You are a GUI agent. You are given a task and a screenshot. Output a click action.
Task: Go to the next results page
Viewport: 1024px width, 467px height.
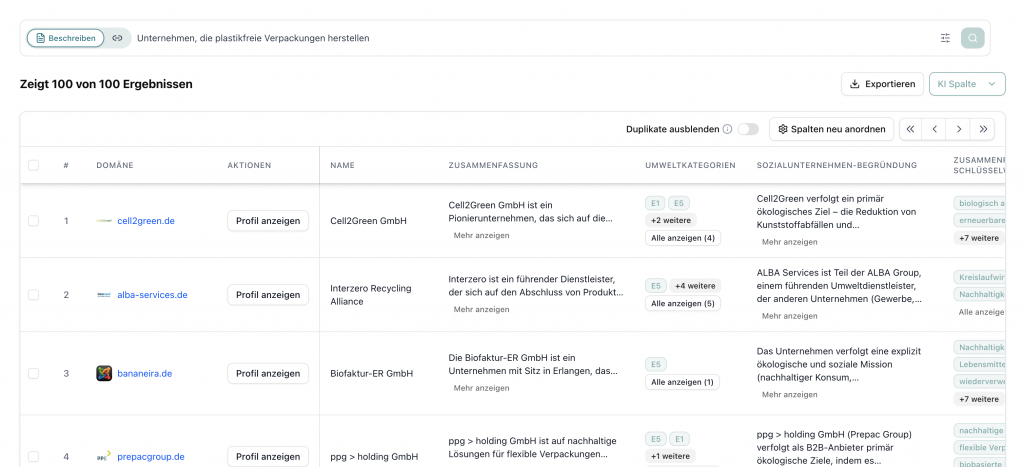pyautogui.click(x=958, y=129)
